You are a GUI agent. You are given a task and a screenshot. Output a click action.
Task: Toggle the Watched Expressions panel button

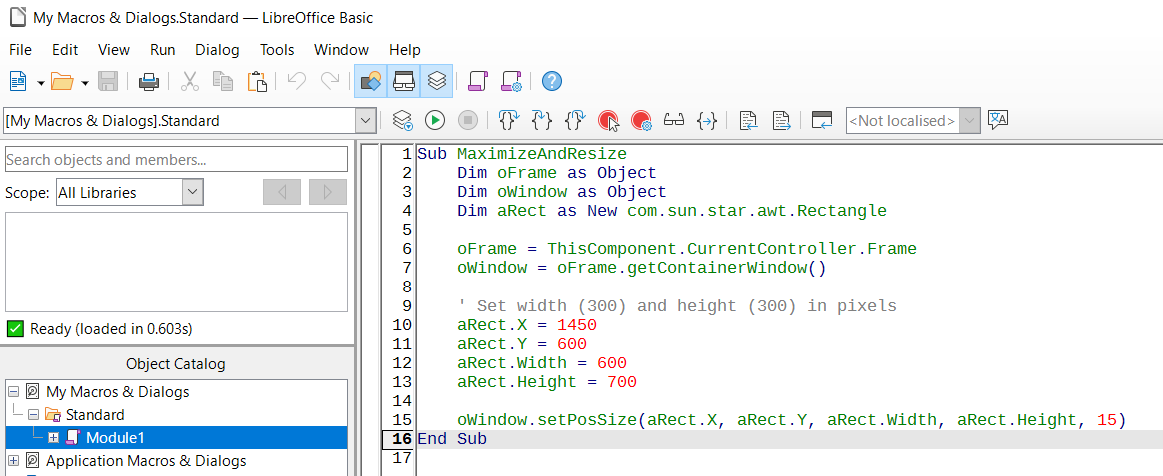(x=404, y=81)
